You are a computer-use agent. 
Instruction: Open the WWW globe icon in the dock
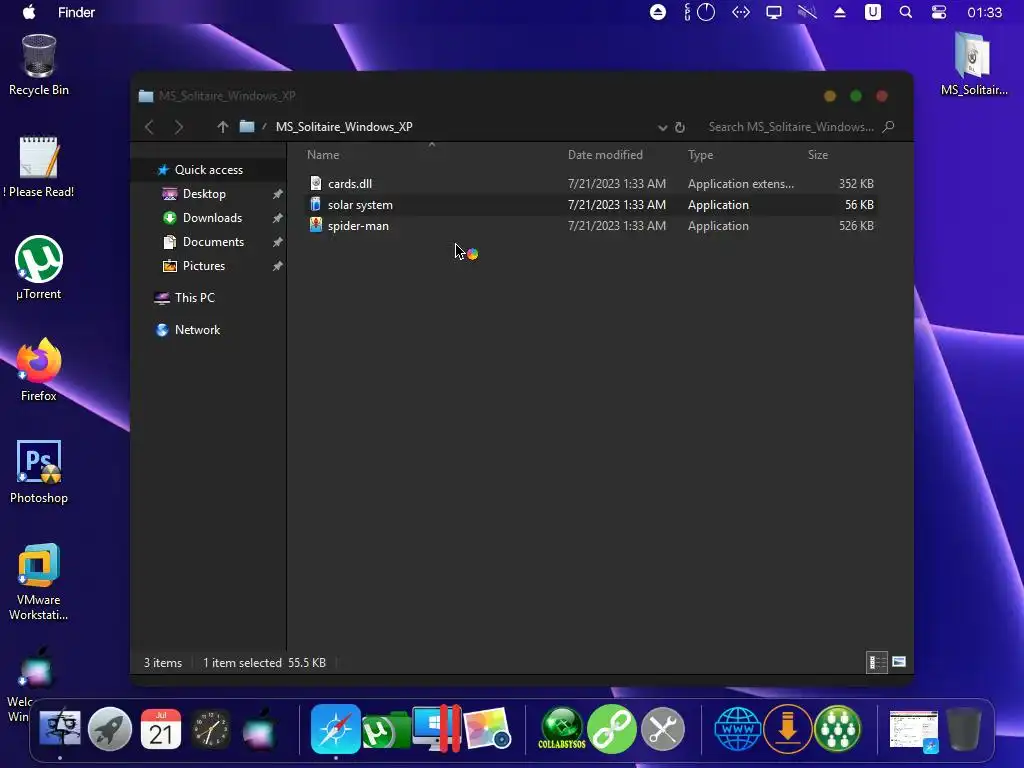click(737, 729)
